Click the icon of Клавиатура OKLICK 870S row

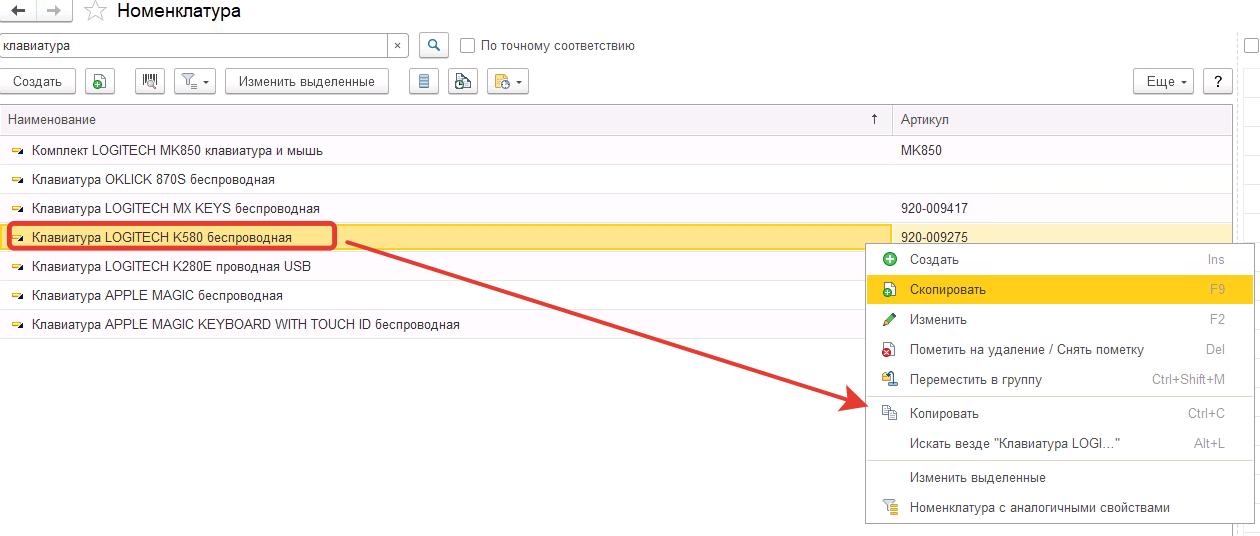point(18,180)
